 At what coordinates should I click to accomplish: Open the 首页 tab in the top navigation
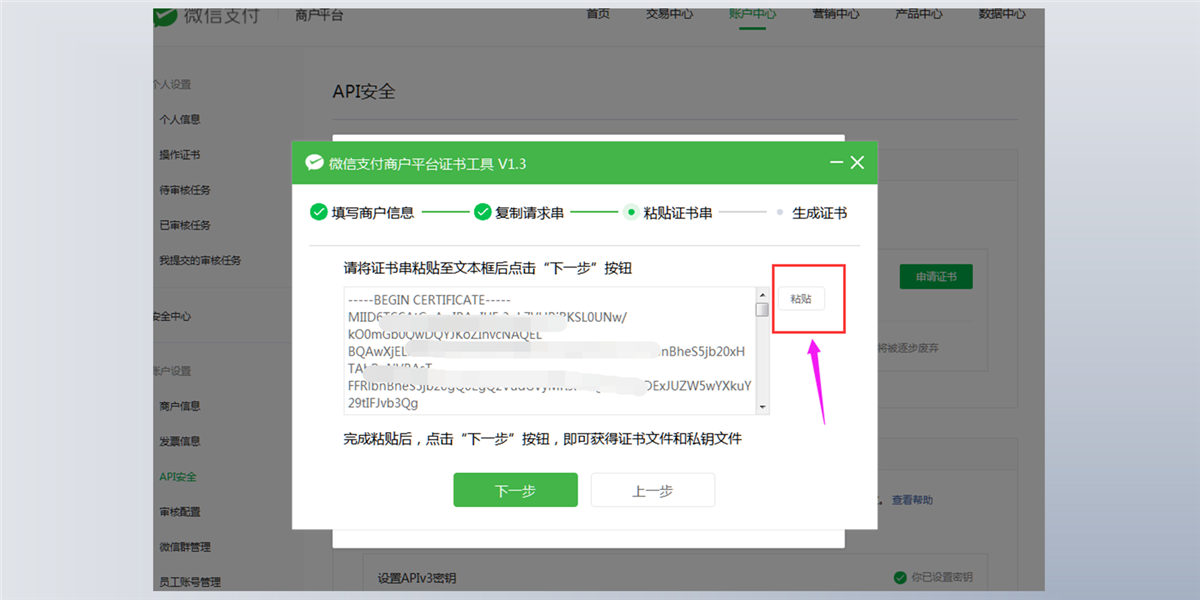(x=598, y=14)
